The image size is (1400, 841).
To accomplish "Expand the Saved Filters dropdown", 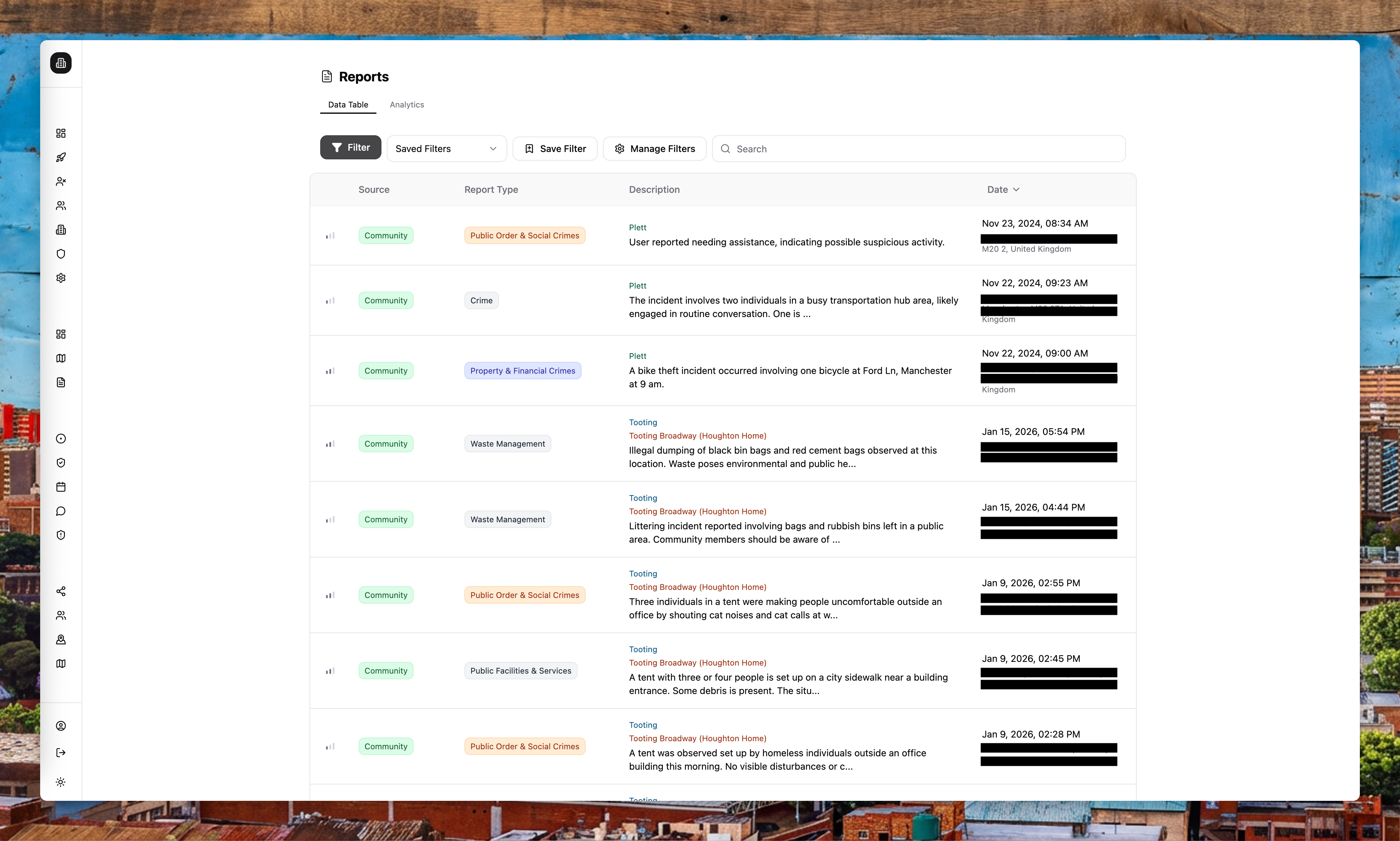I will click(446, 148).
